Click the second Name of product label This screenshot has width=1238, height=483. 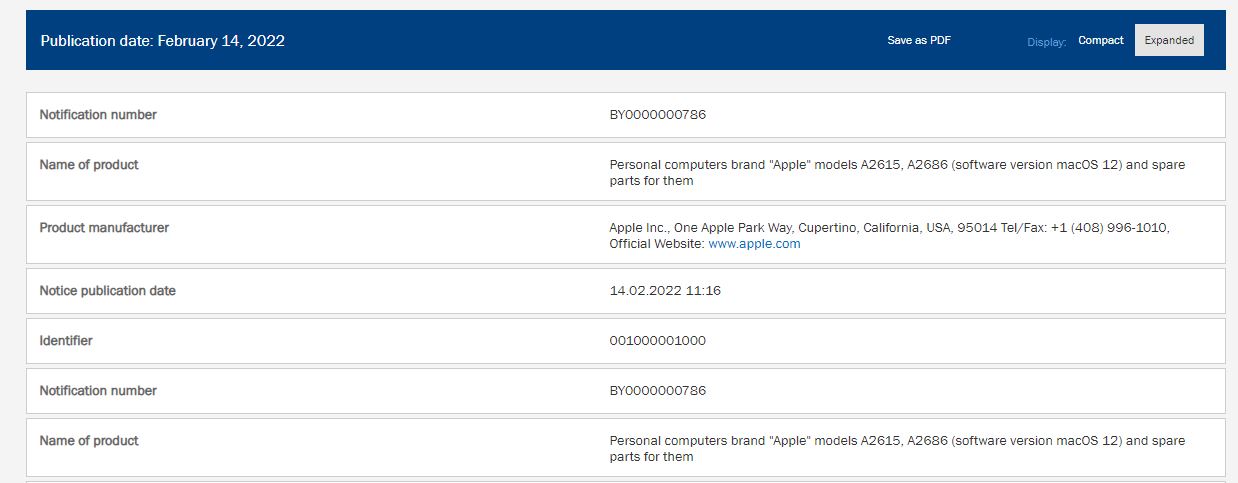click(89, 441)
